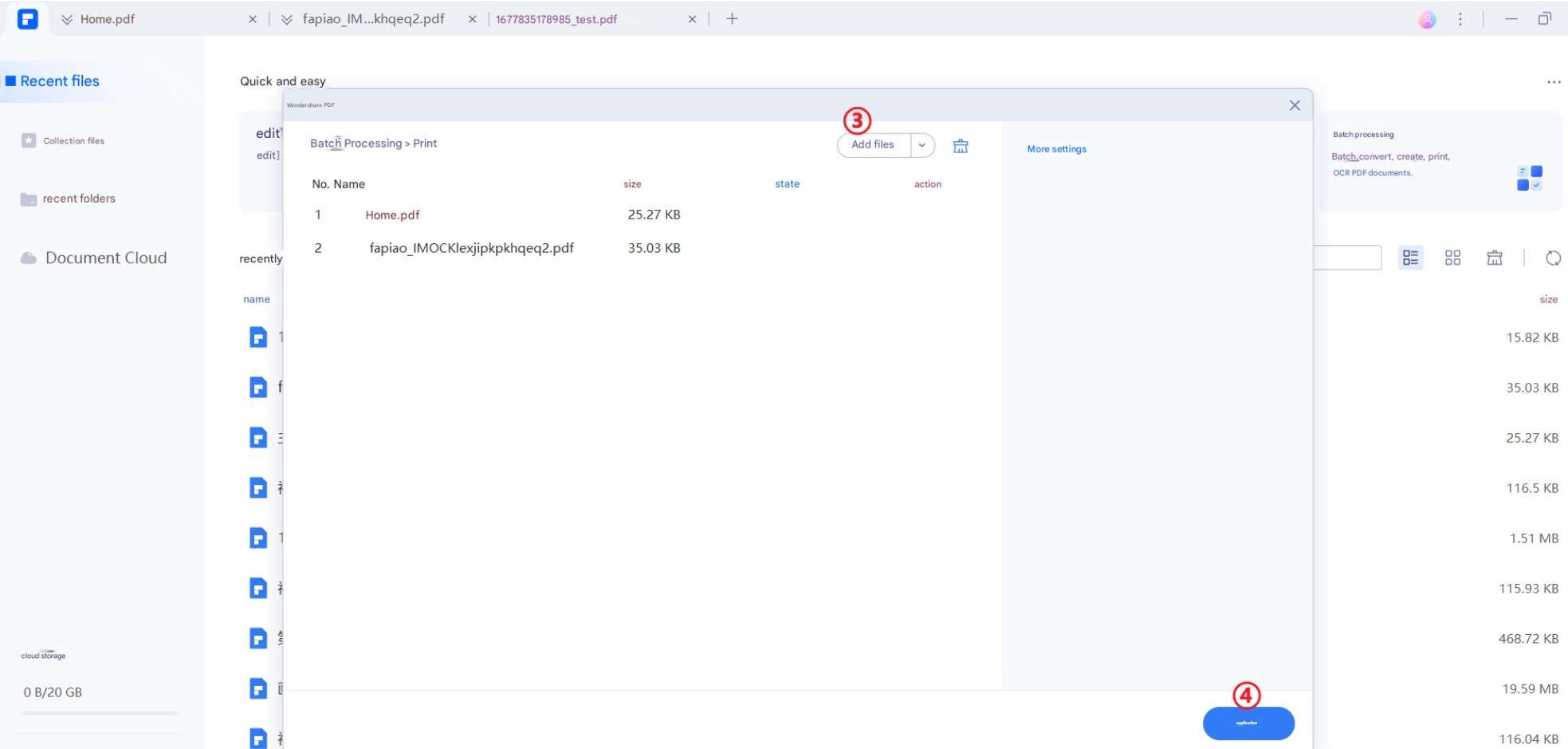
Task: Select Home.pdf in the batch list
Action: [392, 215]
